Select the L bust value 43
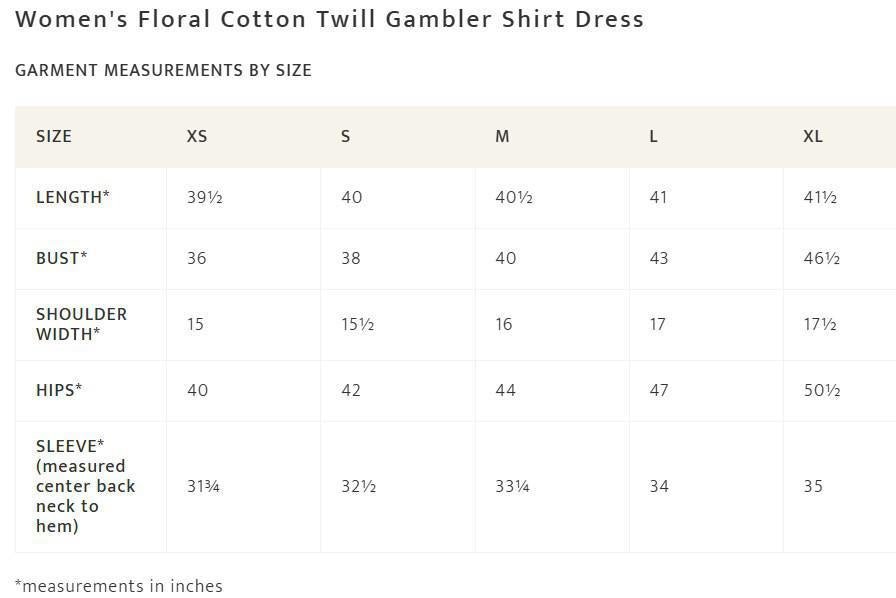Screen dimensions: 896x598 pos(658,258)
